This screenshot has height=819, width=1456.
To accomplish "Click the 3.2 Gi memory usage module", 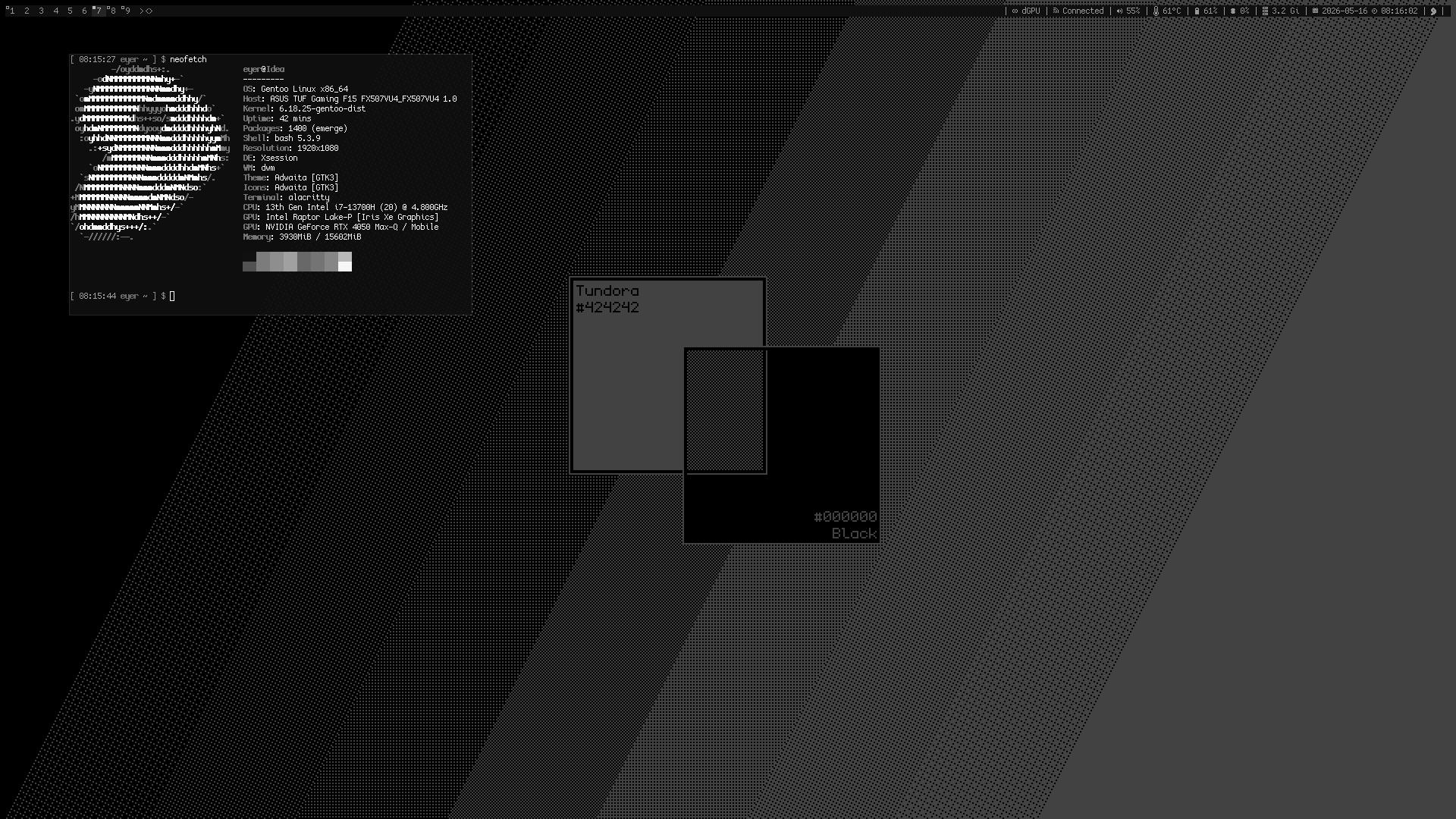I will (x=1280, y=11).
